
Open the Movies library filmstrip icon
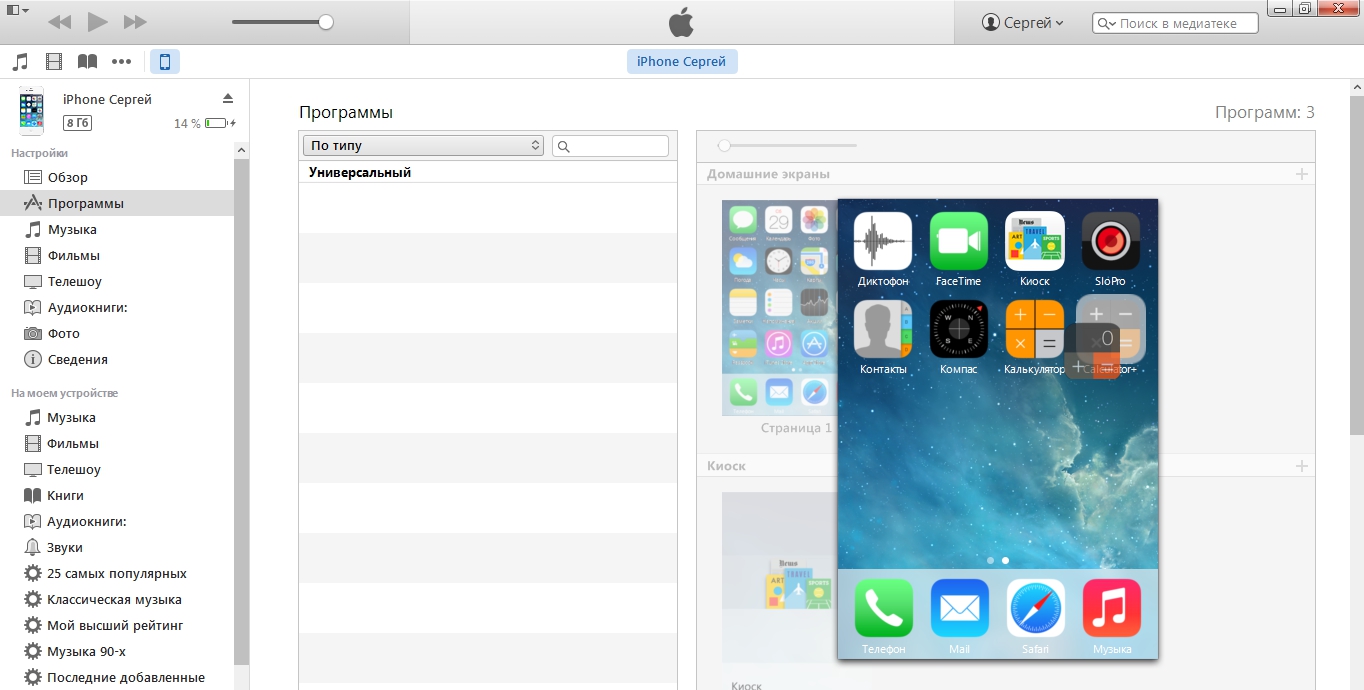tap(54, 62)
